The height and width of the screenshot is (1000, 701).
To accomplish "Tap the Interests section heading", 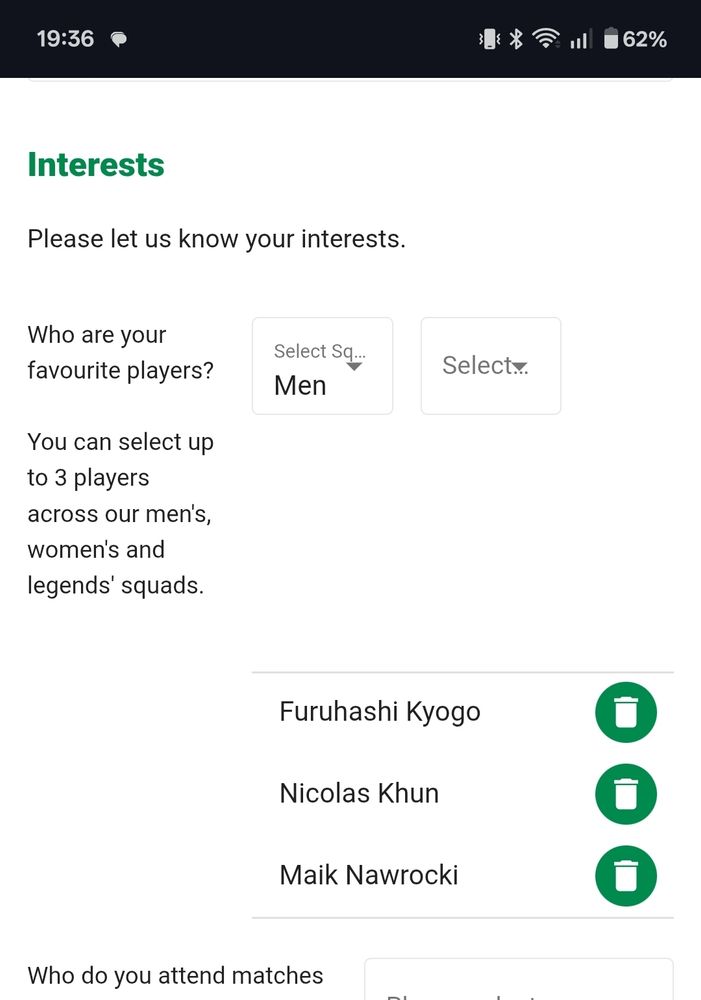I will pos(96,165).
